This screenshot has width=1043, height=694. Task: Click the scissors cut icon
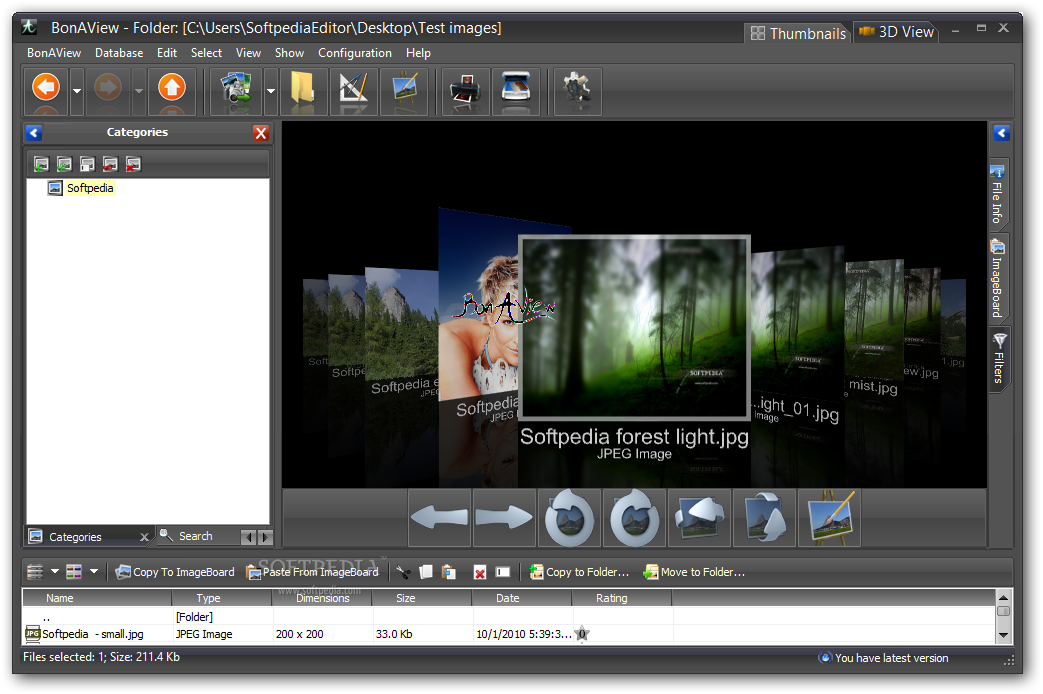coord(403,572)
